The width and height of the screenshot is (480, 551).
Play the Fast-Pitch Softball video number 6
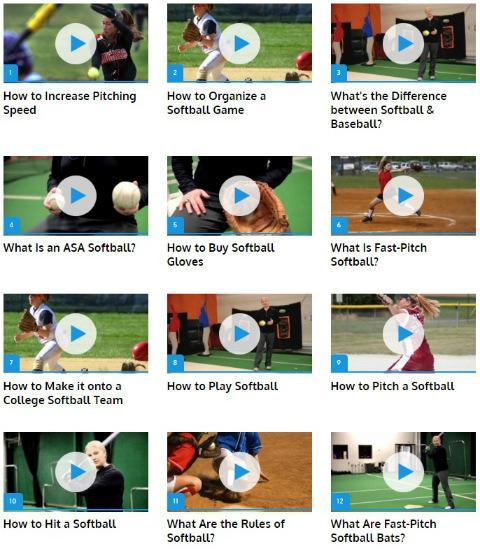click(403, 196)
